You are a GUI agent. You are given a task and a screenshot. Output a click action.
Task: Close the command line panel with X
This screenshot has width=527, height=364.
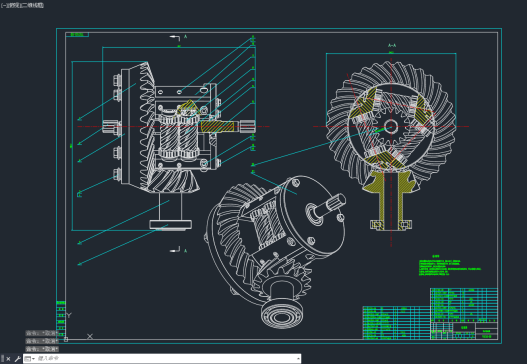(8, 359)
